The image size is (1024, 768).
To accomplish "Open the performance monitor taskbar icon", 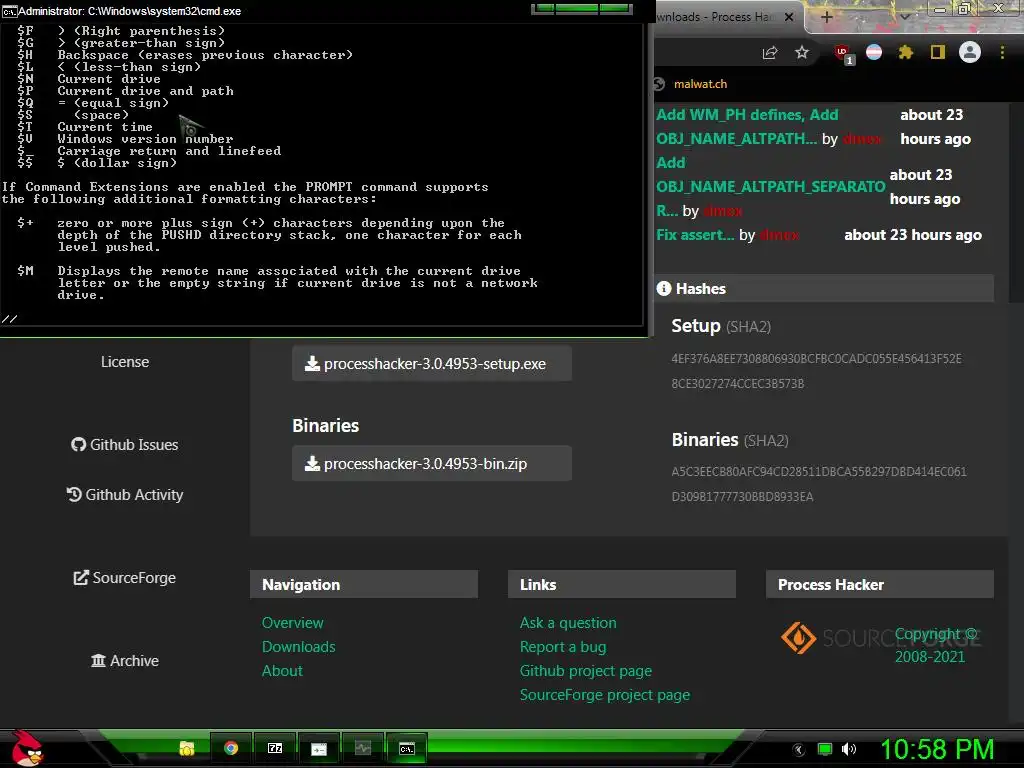I will [362, 748].
